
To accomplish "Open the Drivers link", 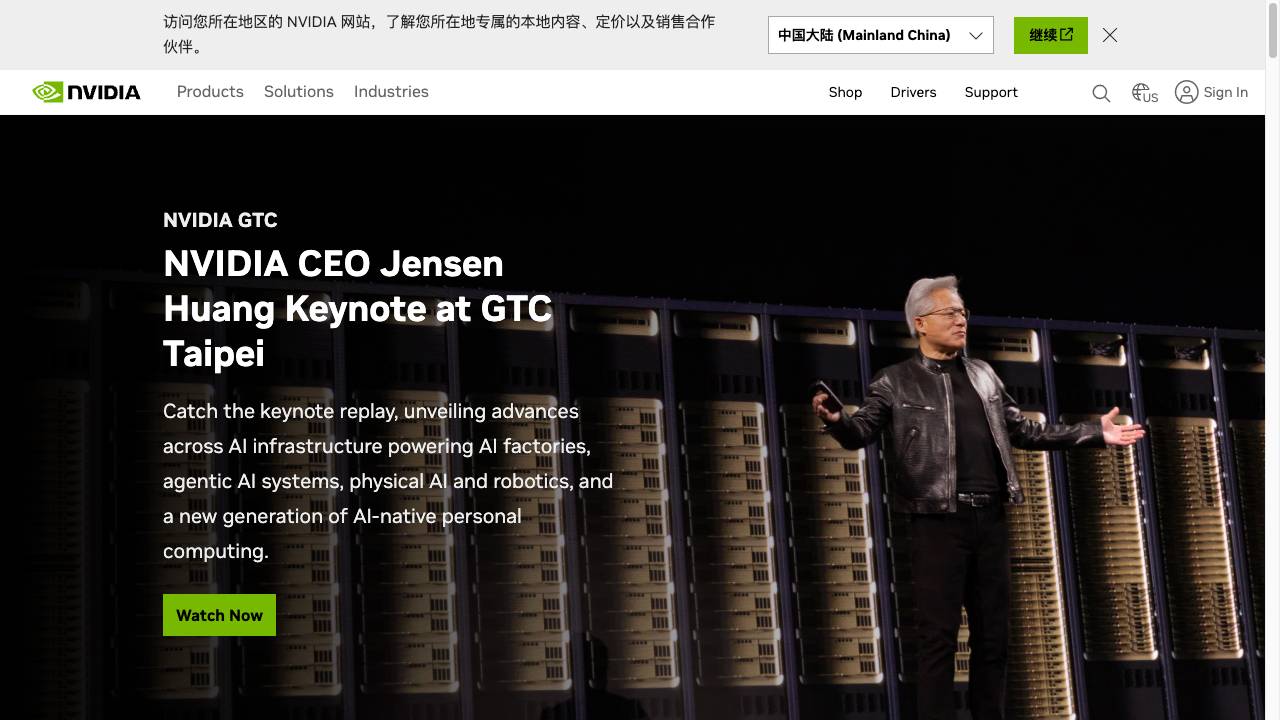I will (914, 92).
